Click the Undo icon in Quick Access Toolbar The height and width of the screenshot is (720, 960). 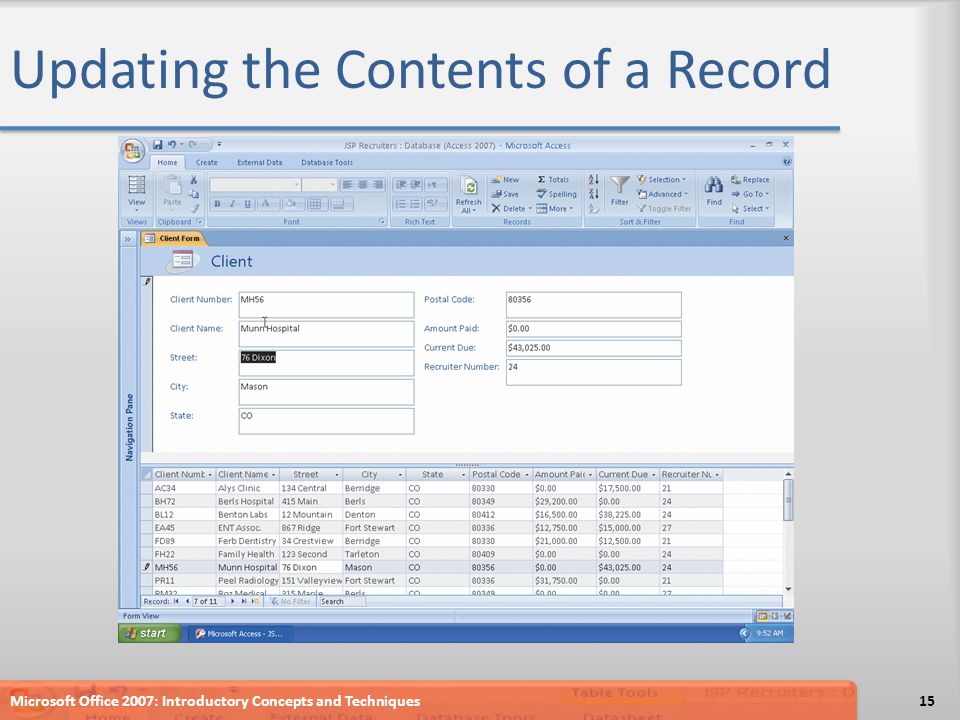173,145
